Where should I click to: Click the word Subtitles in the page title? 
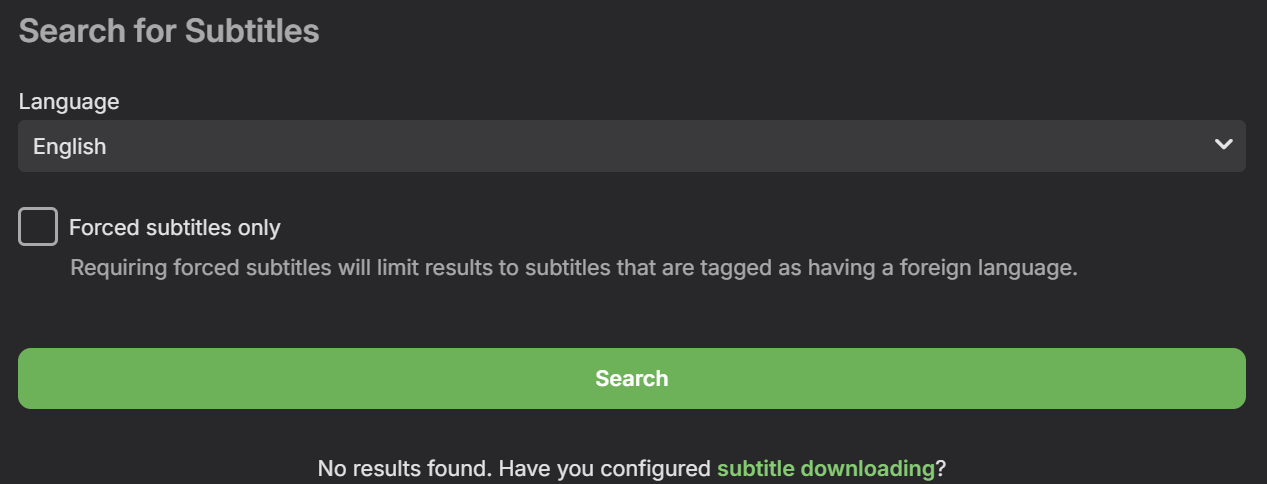252,31
